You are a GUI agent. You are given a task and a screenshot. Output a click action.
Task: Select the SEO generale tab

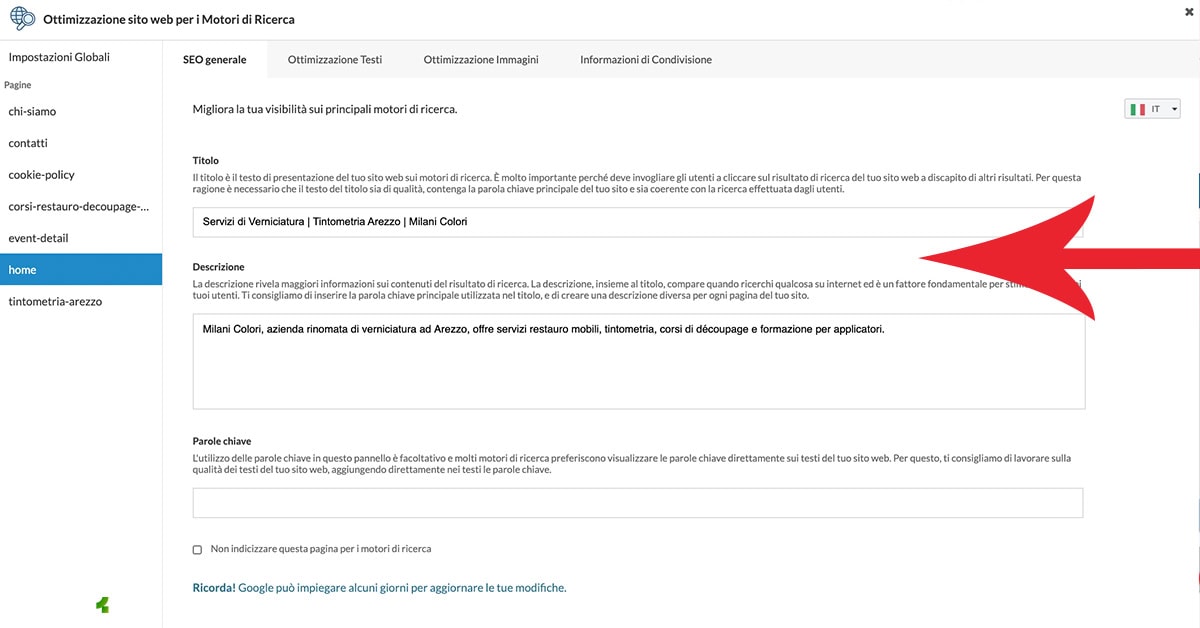point(214,60)
